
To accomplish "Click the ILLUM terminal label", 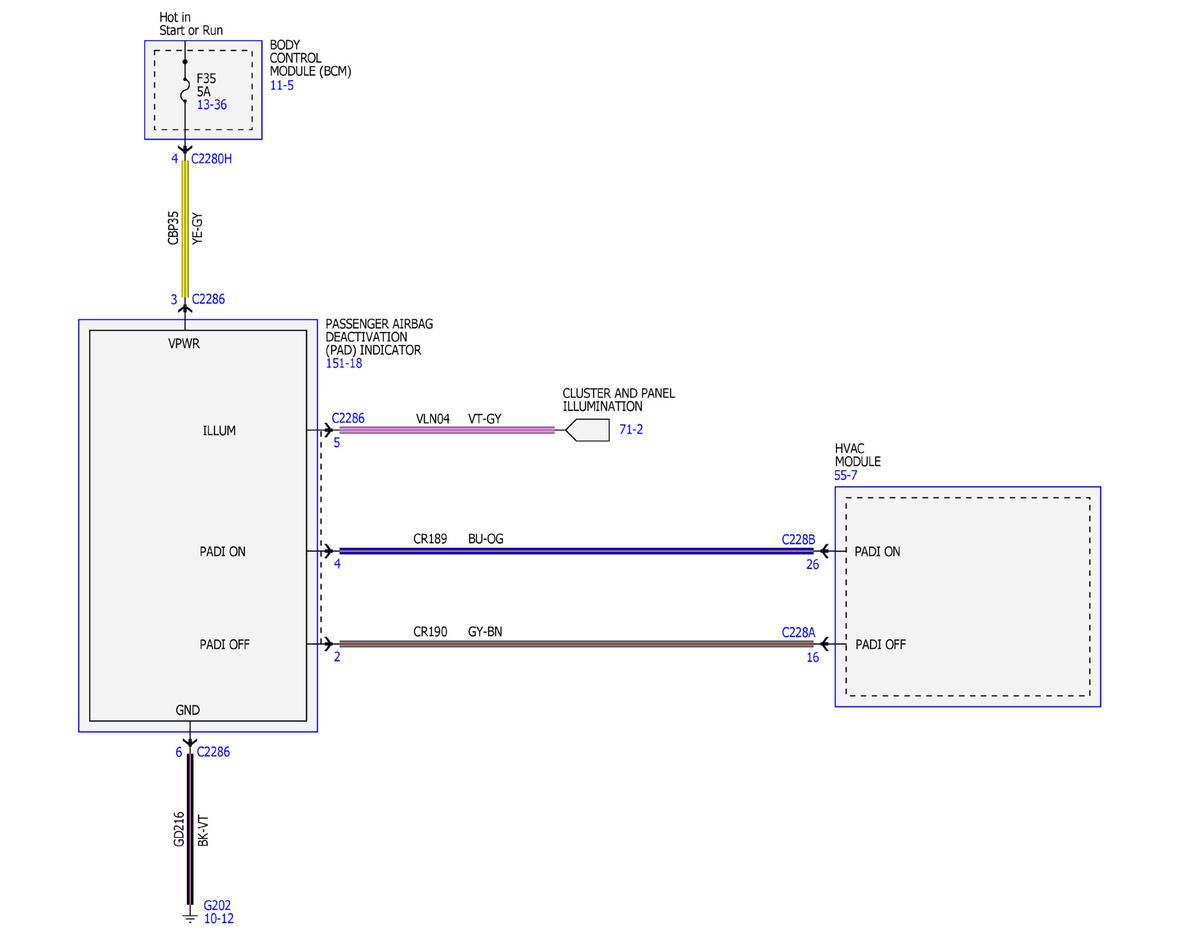I will pos(218,431).
